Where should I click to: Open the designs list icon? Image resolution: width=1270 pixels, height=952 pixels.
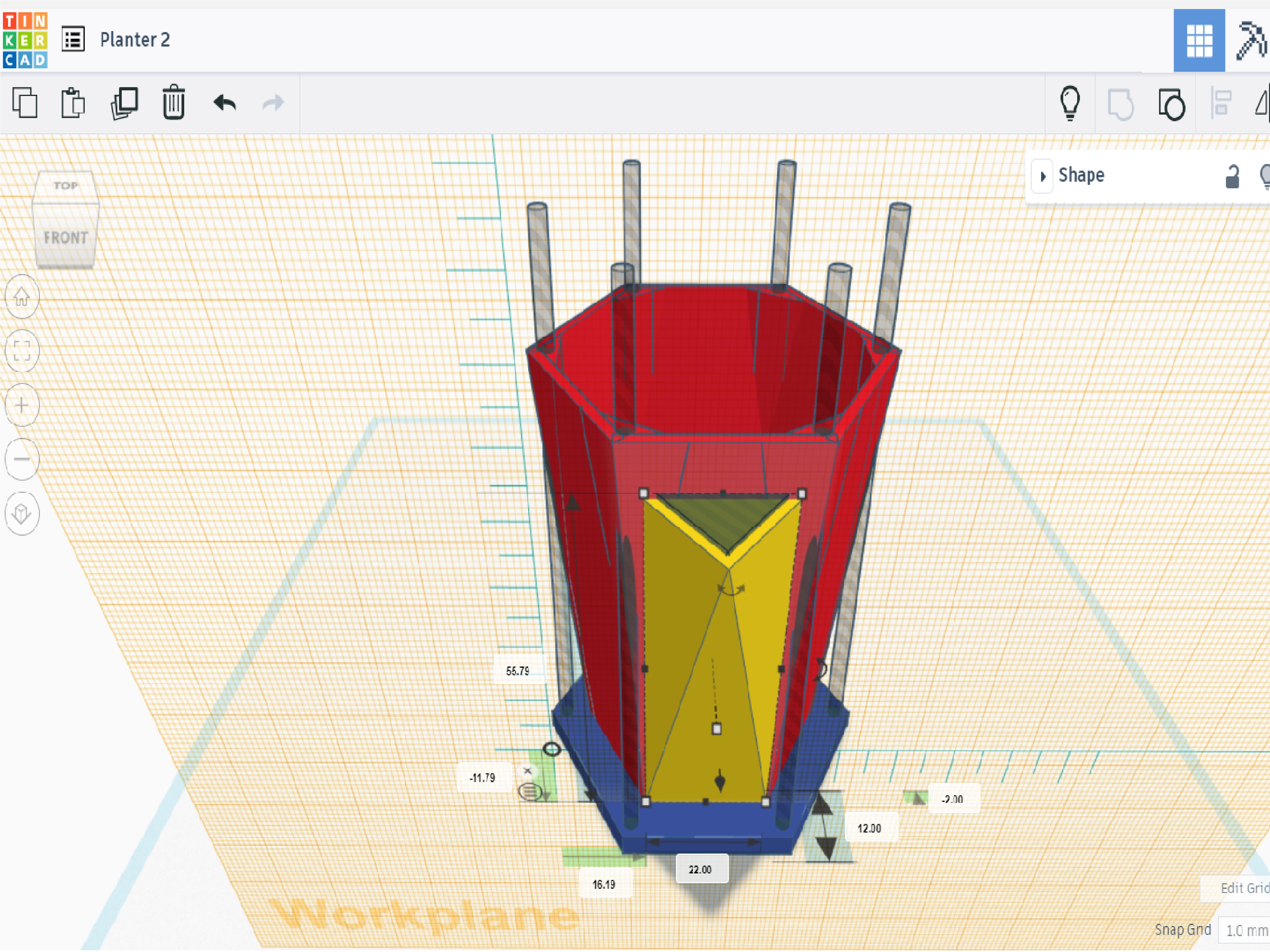click(x=73, y=40)
